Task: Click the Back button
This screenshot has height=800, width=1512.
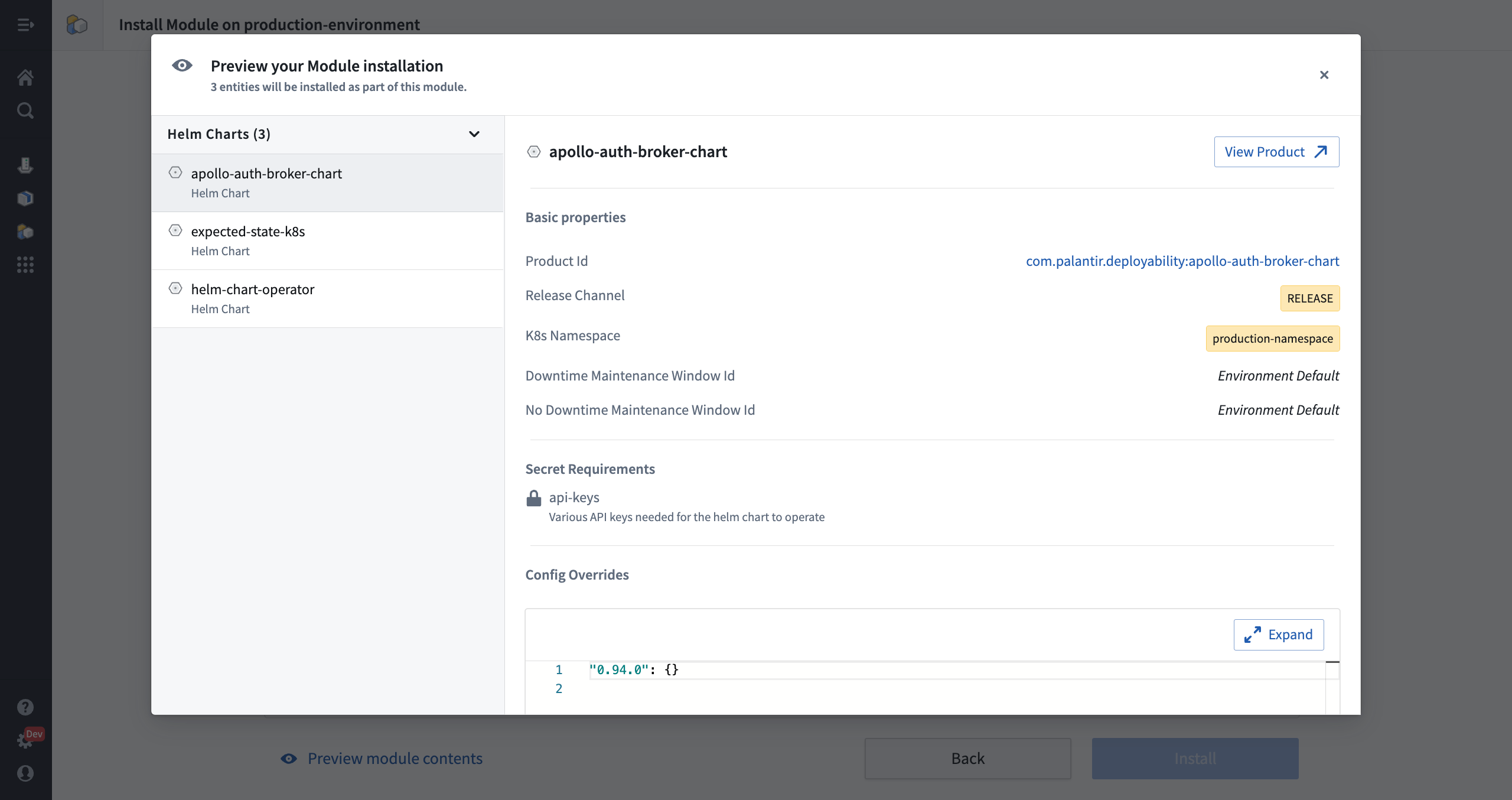Action: pos(968,758)
